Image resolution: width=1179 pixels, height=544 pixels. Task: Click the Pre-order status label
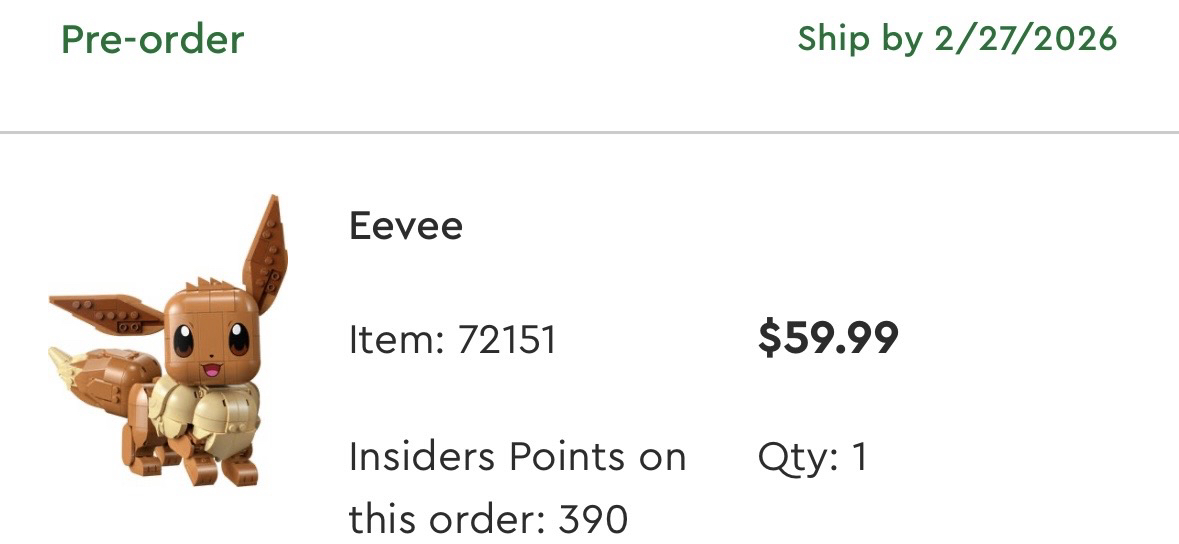pos(152,40)
